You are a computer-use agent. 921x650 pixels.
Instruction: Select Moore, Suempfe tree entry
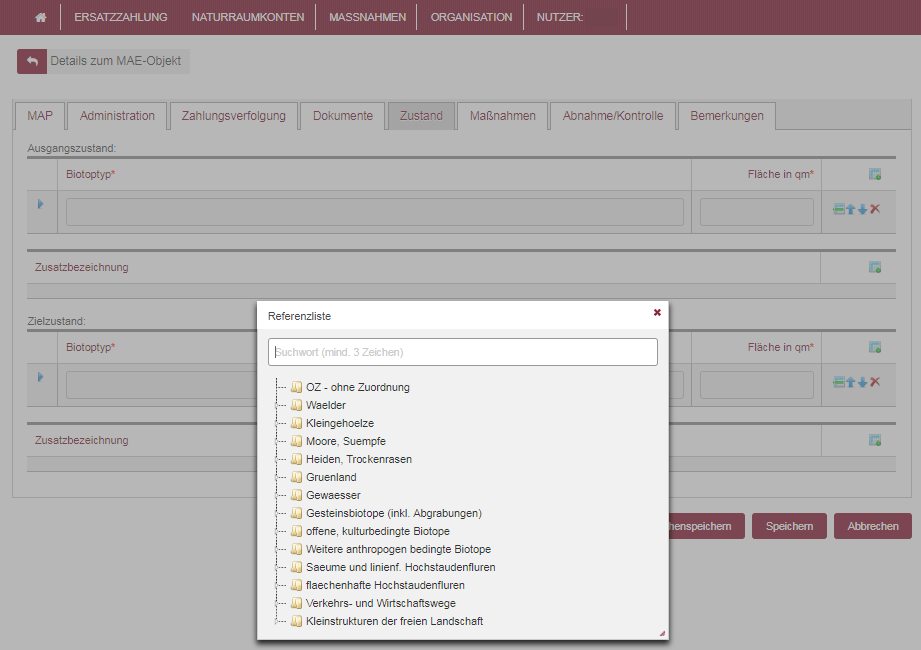tap(345, 441)
